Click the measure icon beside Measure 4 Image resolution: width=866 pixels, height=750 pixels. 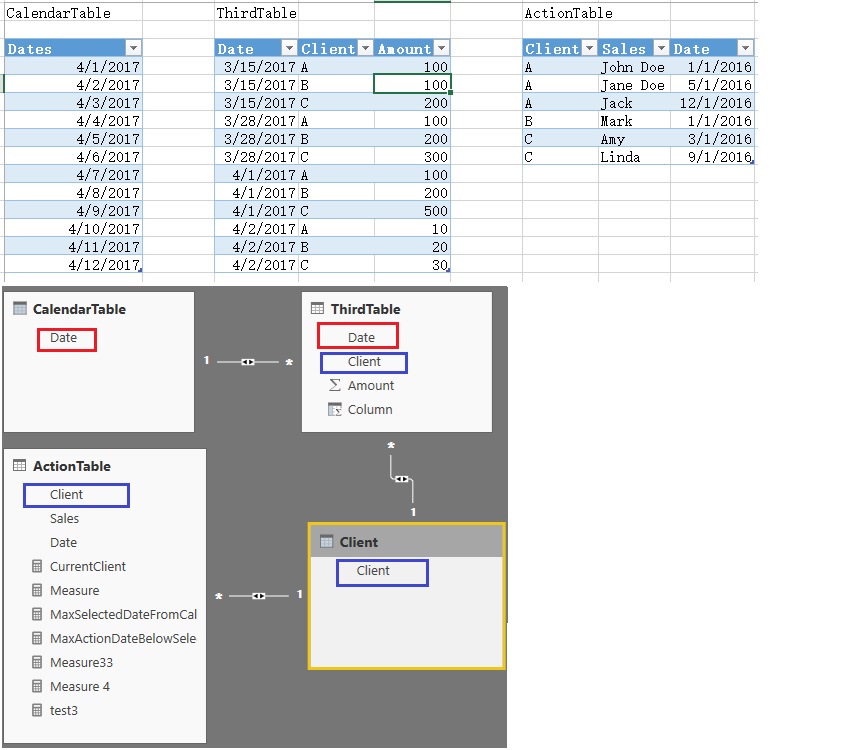(37, 686)
